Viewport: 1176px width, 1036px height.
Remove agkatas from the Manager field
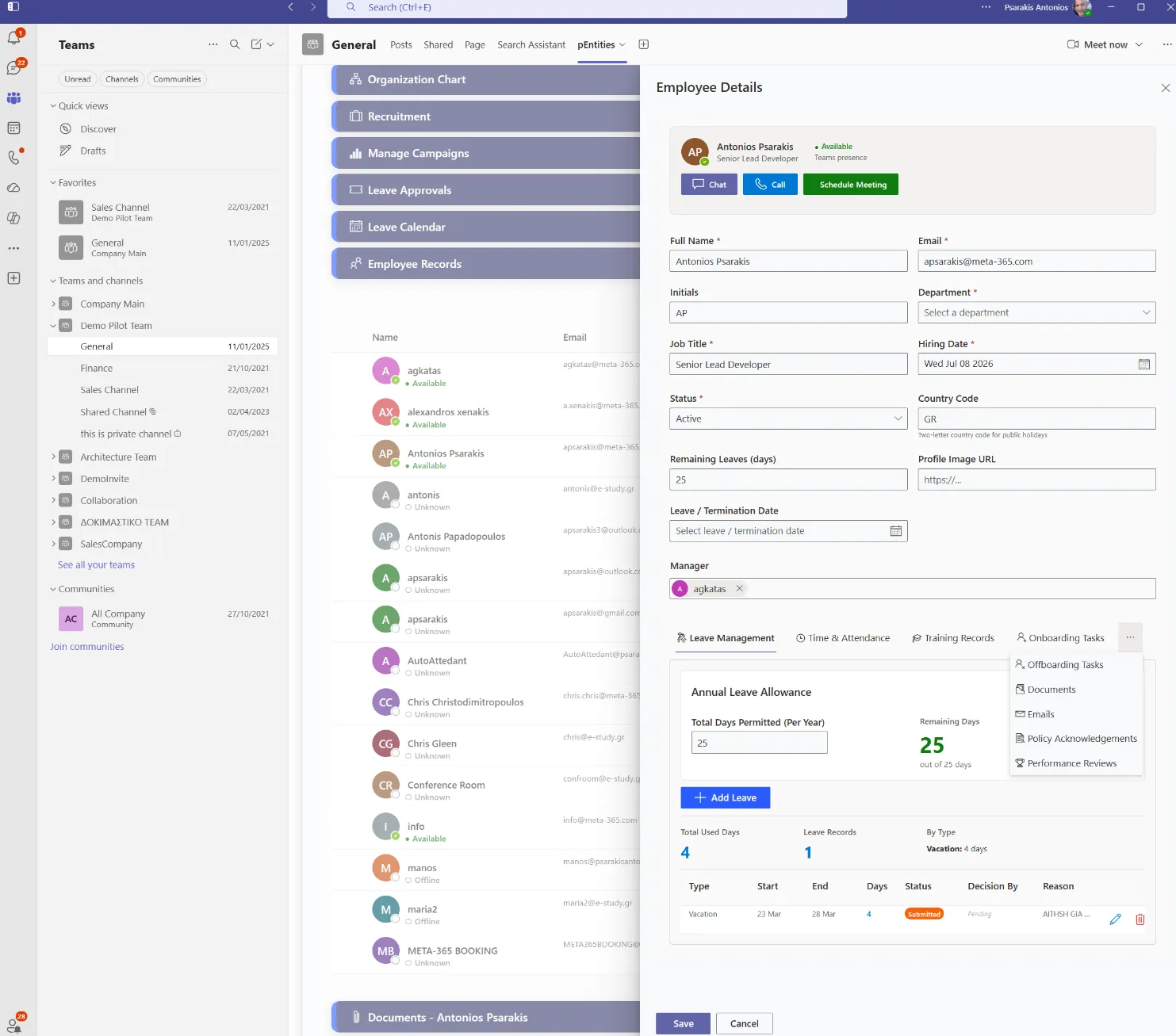(x=739, y=589)
